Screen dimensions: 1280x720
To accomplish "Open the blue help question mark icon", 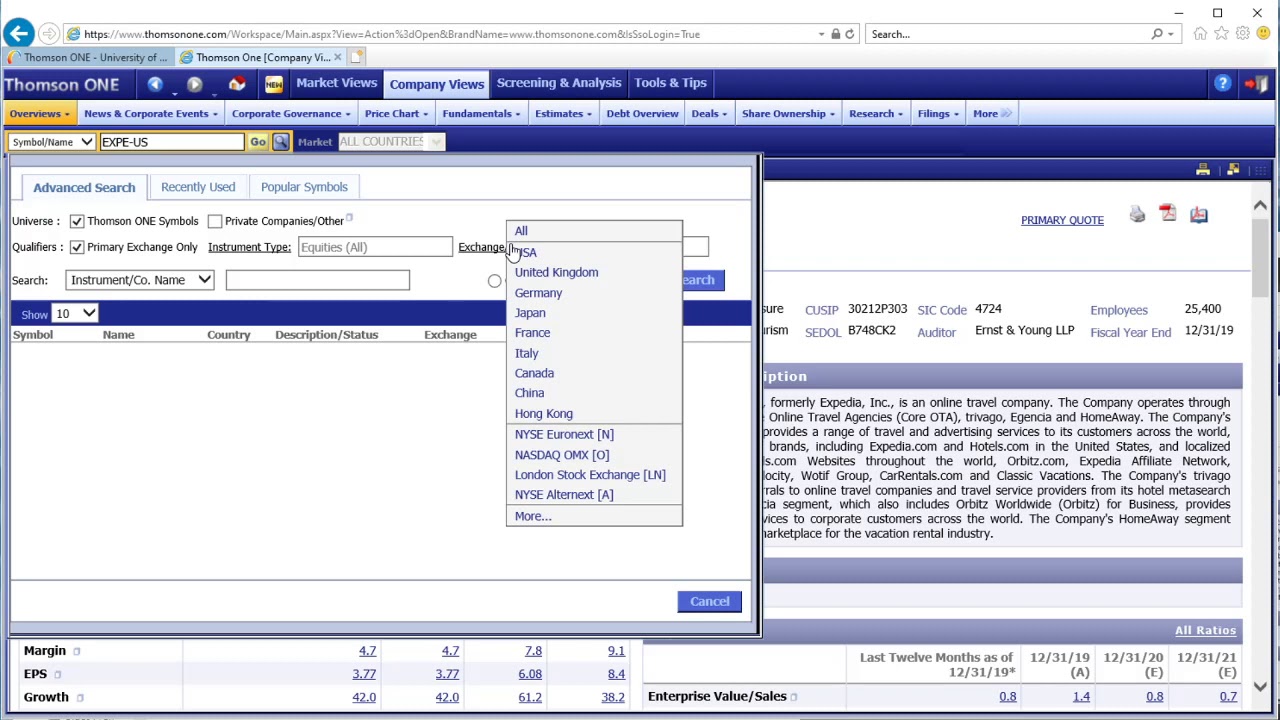I will pos(1223,84).
